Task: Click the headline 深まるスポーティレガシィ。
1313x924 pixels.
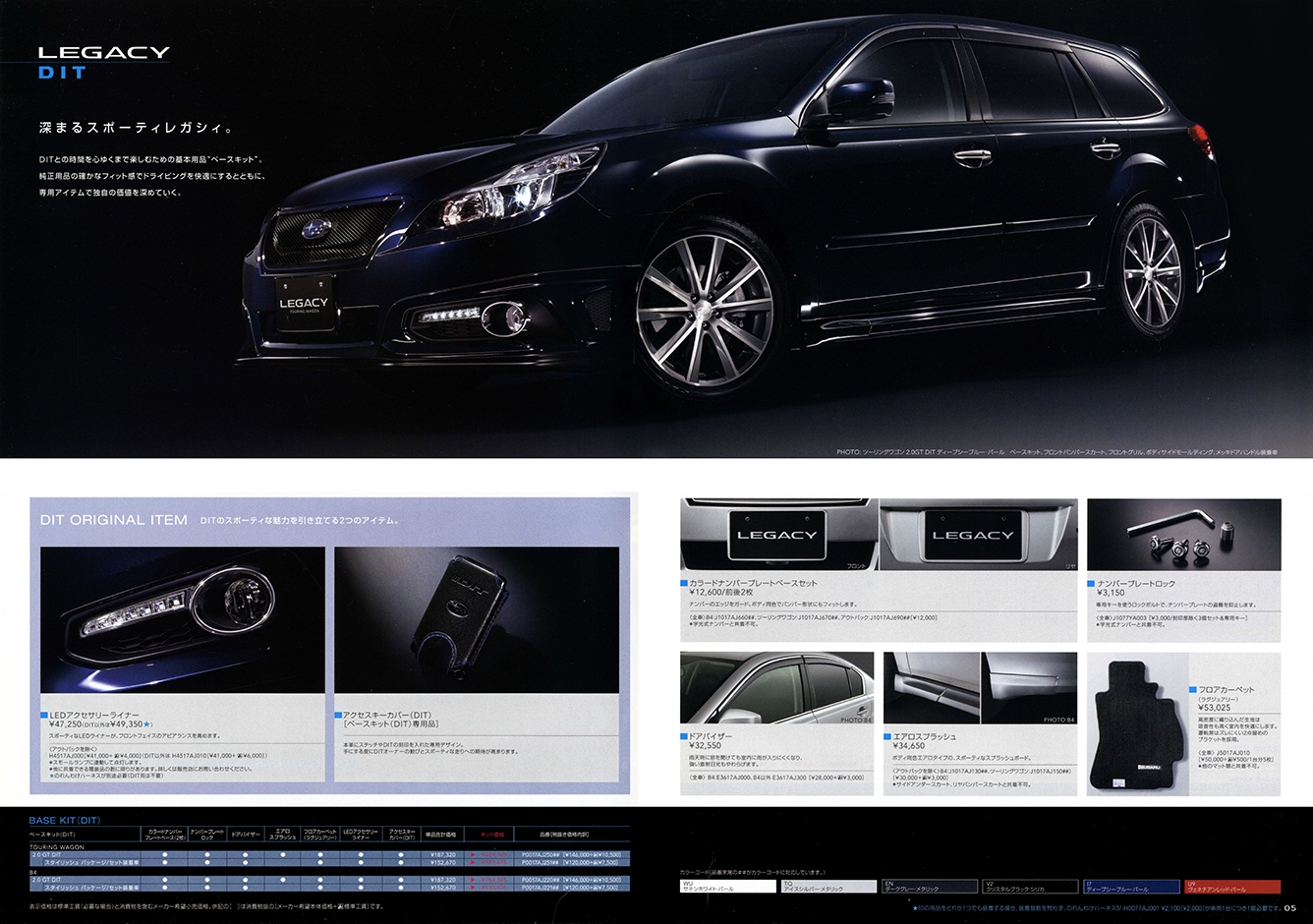Action: (137, 128)
